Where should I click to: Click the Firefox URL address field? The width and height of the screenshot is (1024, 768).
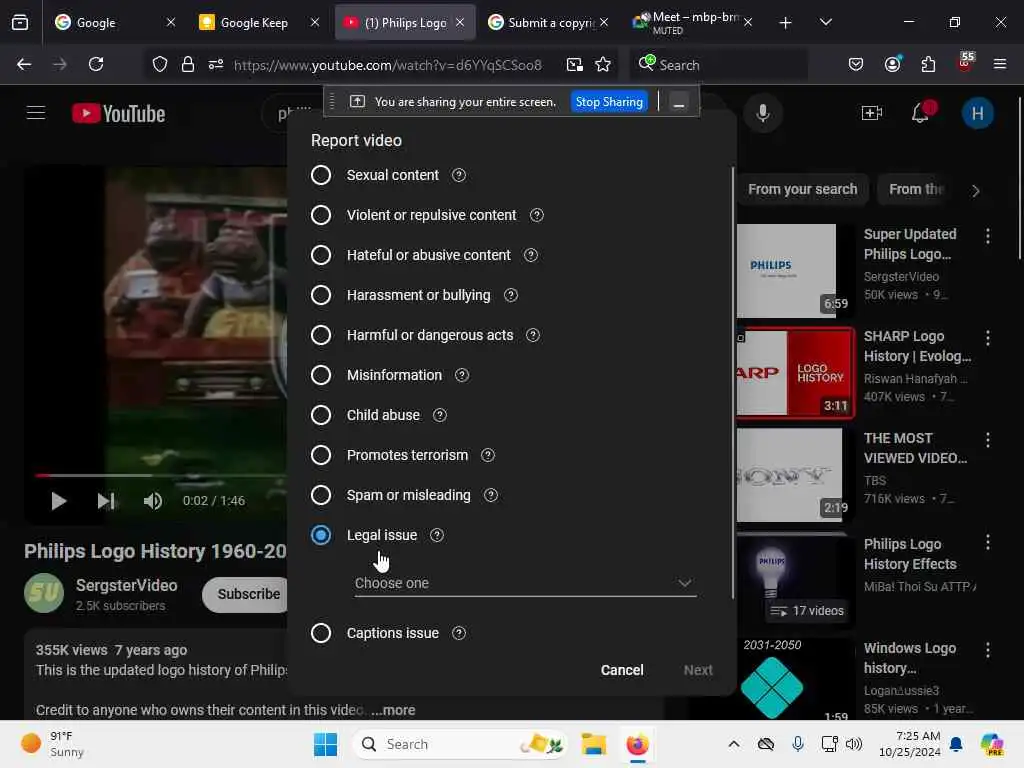click(387, 65)
